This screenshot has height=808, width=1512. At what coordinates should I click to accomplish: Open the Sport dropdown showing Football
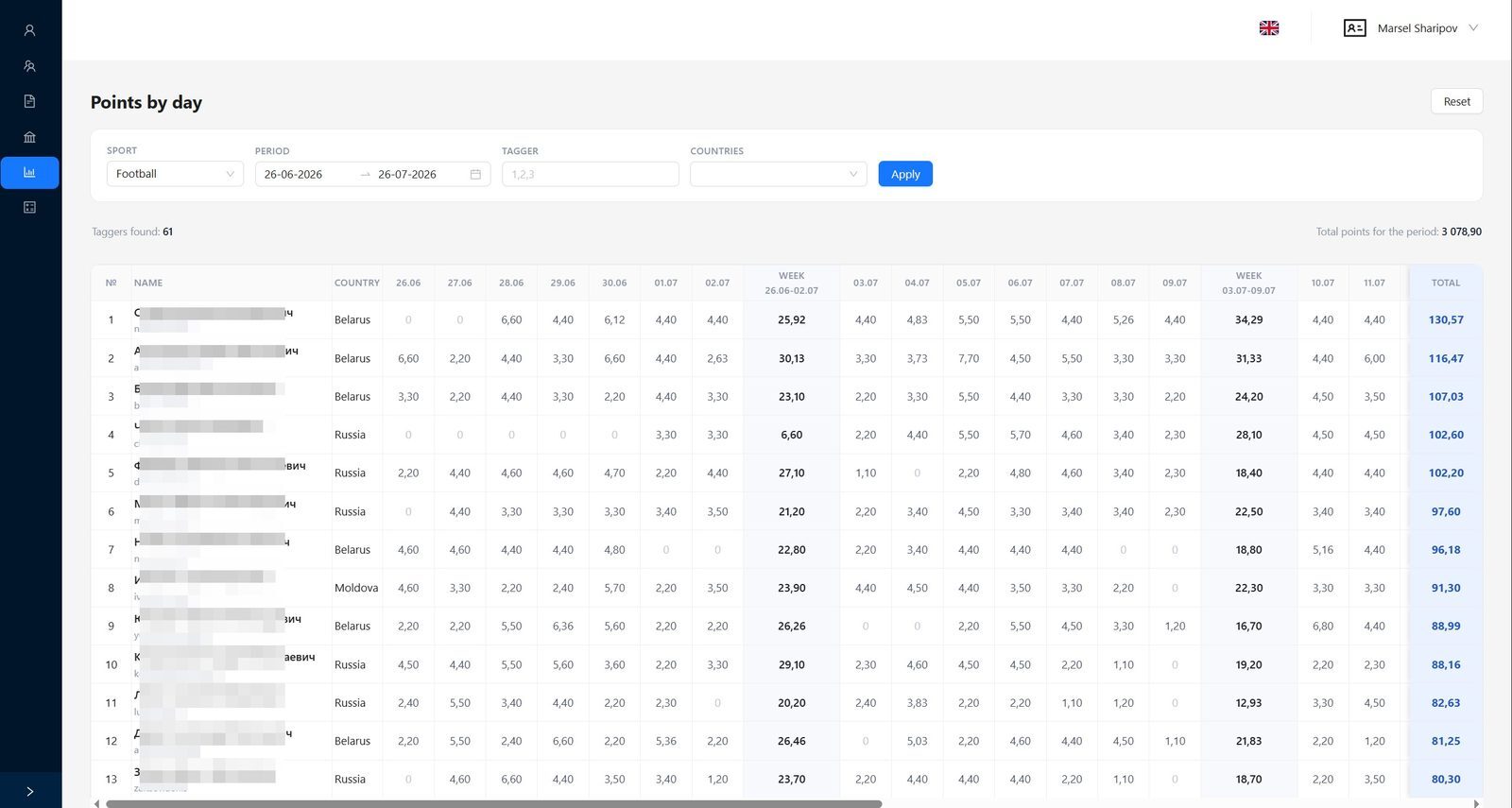(175, 174)
